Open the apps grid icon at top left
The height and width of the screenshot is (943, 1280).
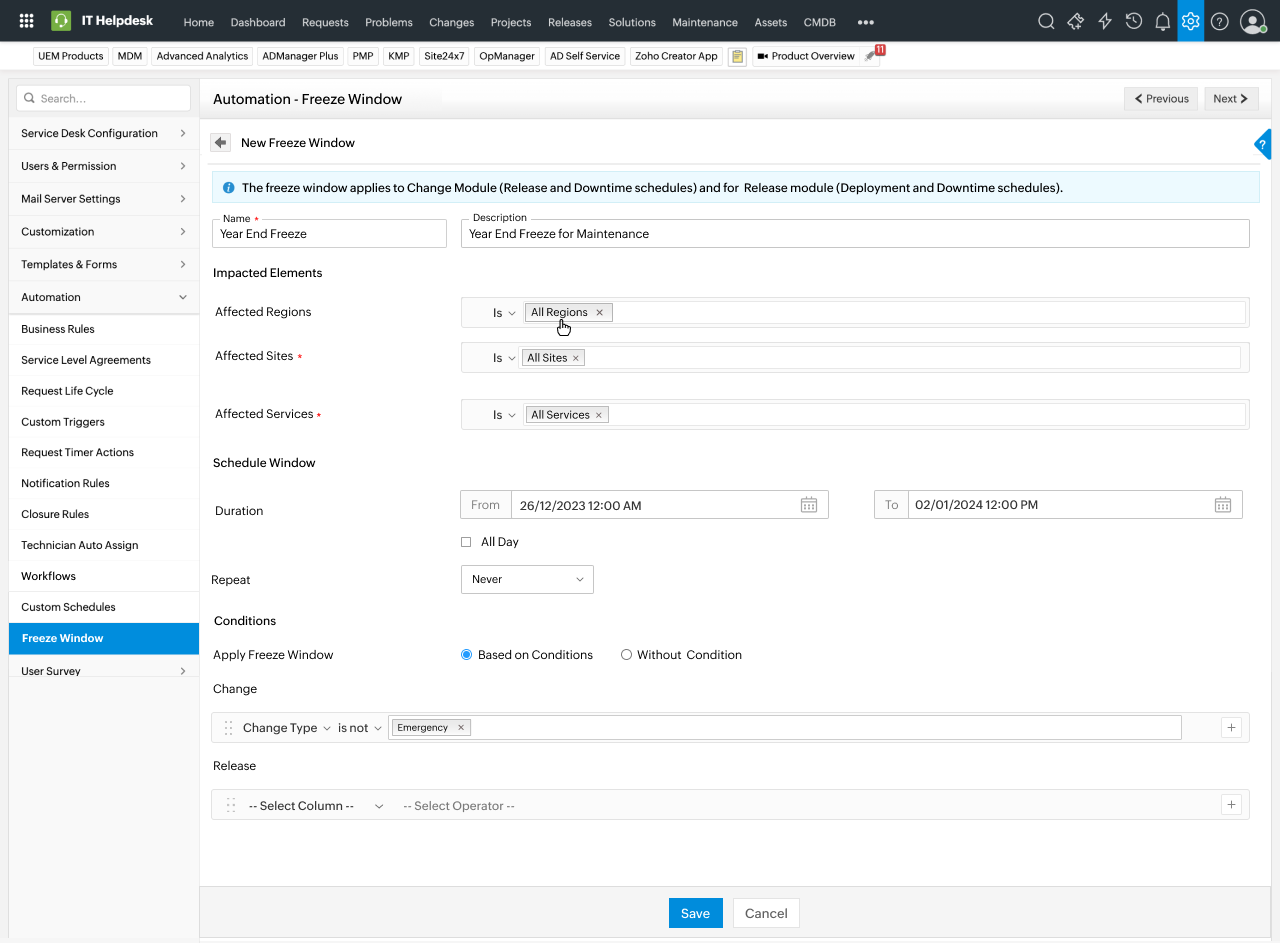click(x=26, y=20)
